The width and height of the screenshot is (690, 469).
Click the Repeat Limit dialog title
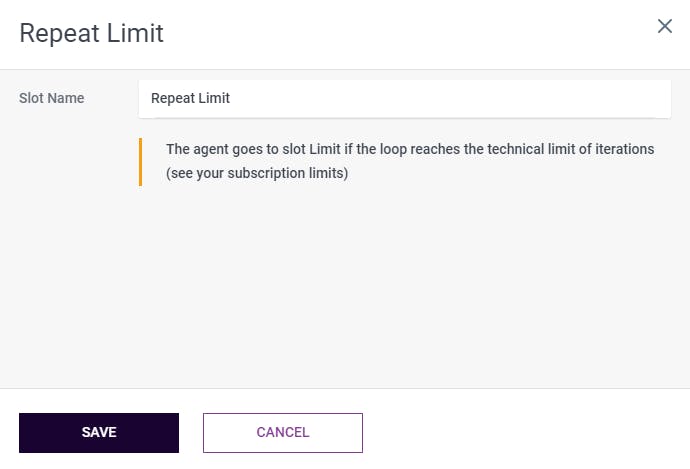92,33
